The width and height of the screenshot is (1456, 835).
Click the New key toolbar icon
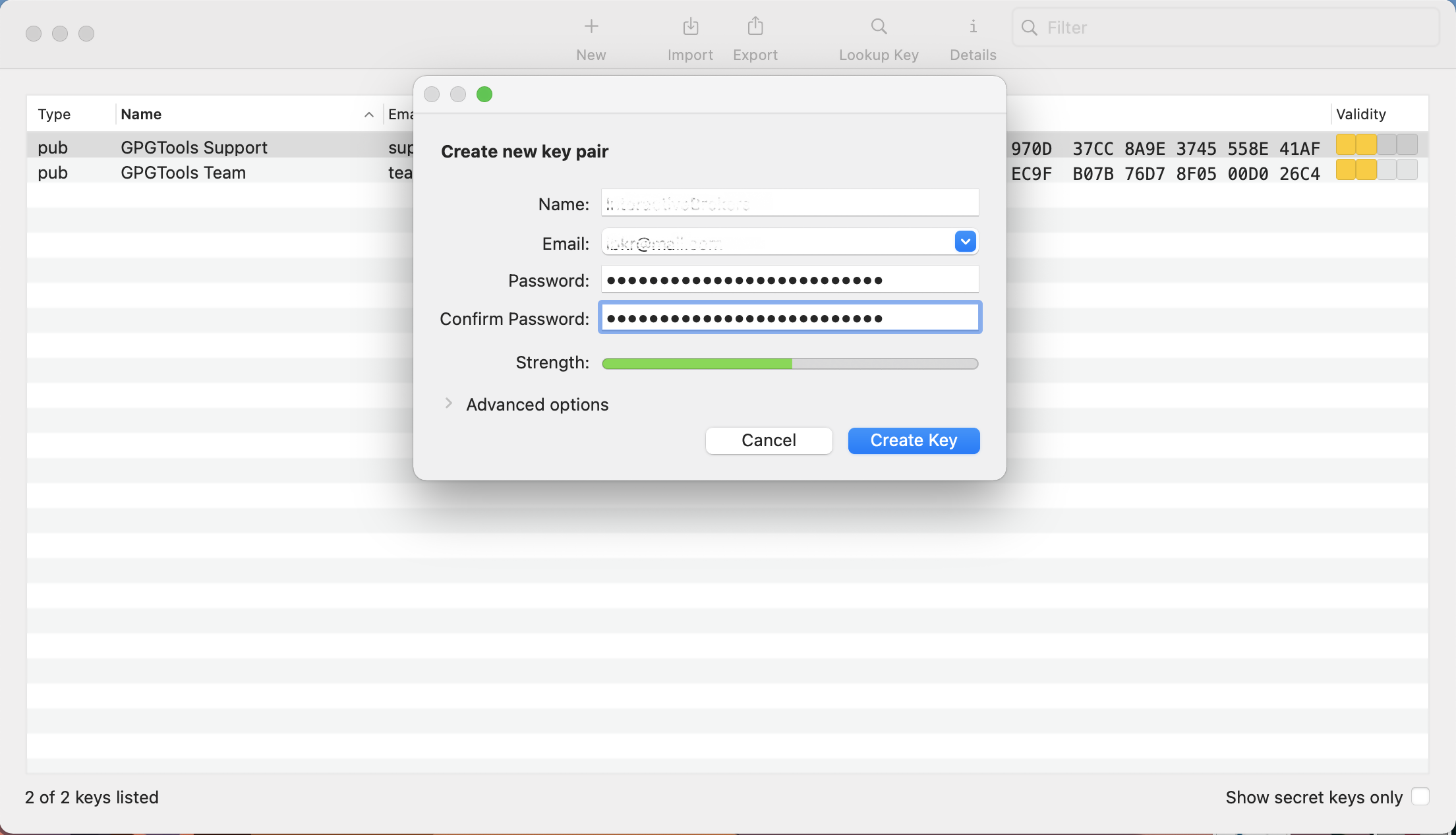pyautogui.click(x=591, y=27)
